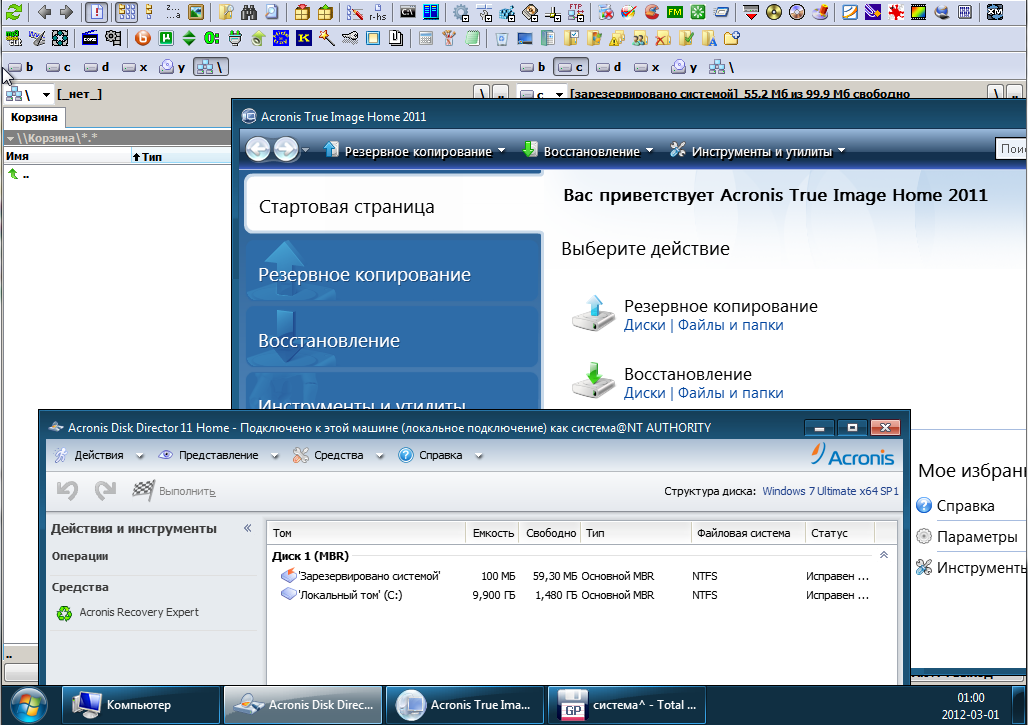Screen dimensions: 1028x725
Task: Click the binoculars search icon in toolbar
Action: tap(248, 12)
